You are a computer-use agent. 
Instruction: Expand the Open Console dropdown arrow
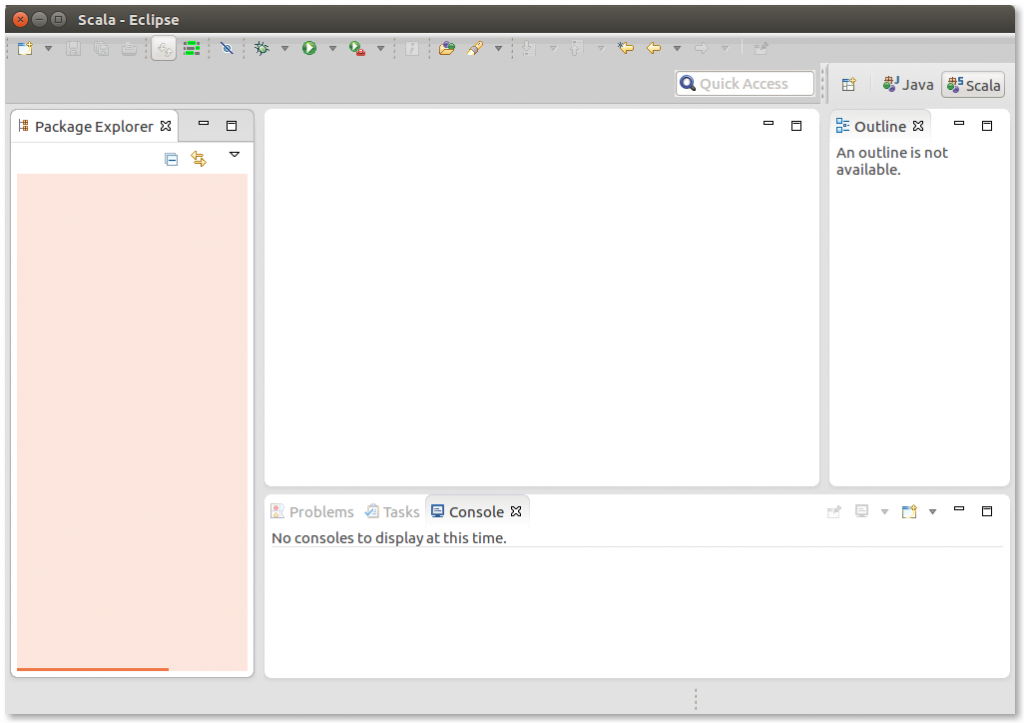[x=933, y=512]
